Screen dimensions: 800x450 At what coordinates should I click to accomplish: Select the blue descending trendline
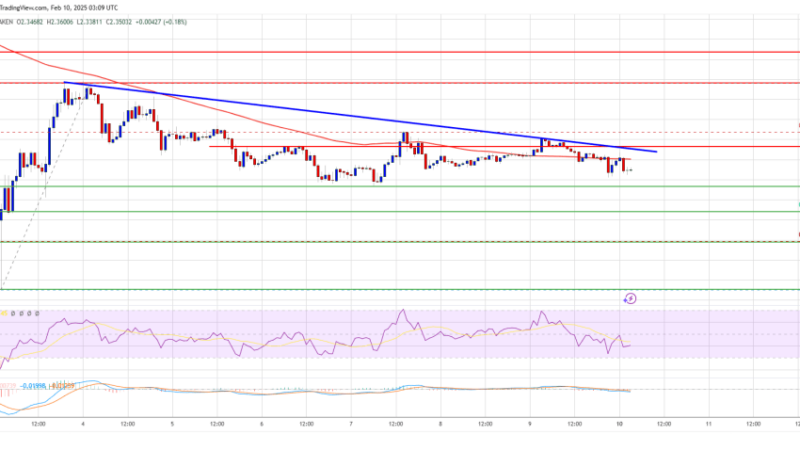360,117
